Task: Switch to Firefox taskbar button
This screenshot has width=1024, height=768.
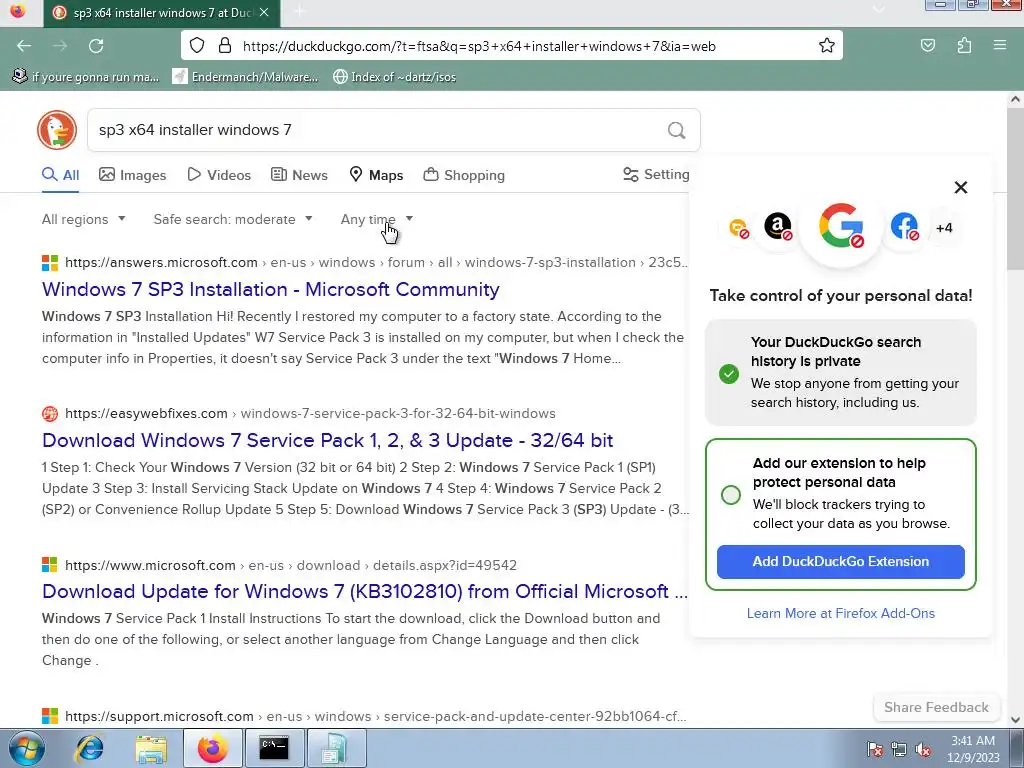Action: [x=212, y=748]
